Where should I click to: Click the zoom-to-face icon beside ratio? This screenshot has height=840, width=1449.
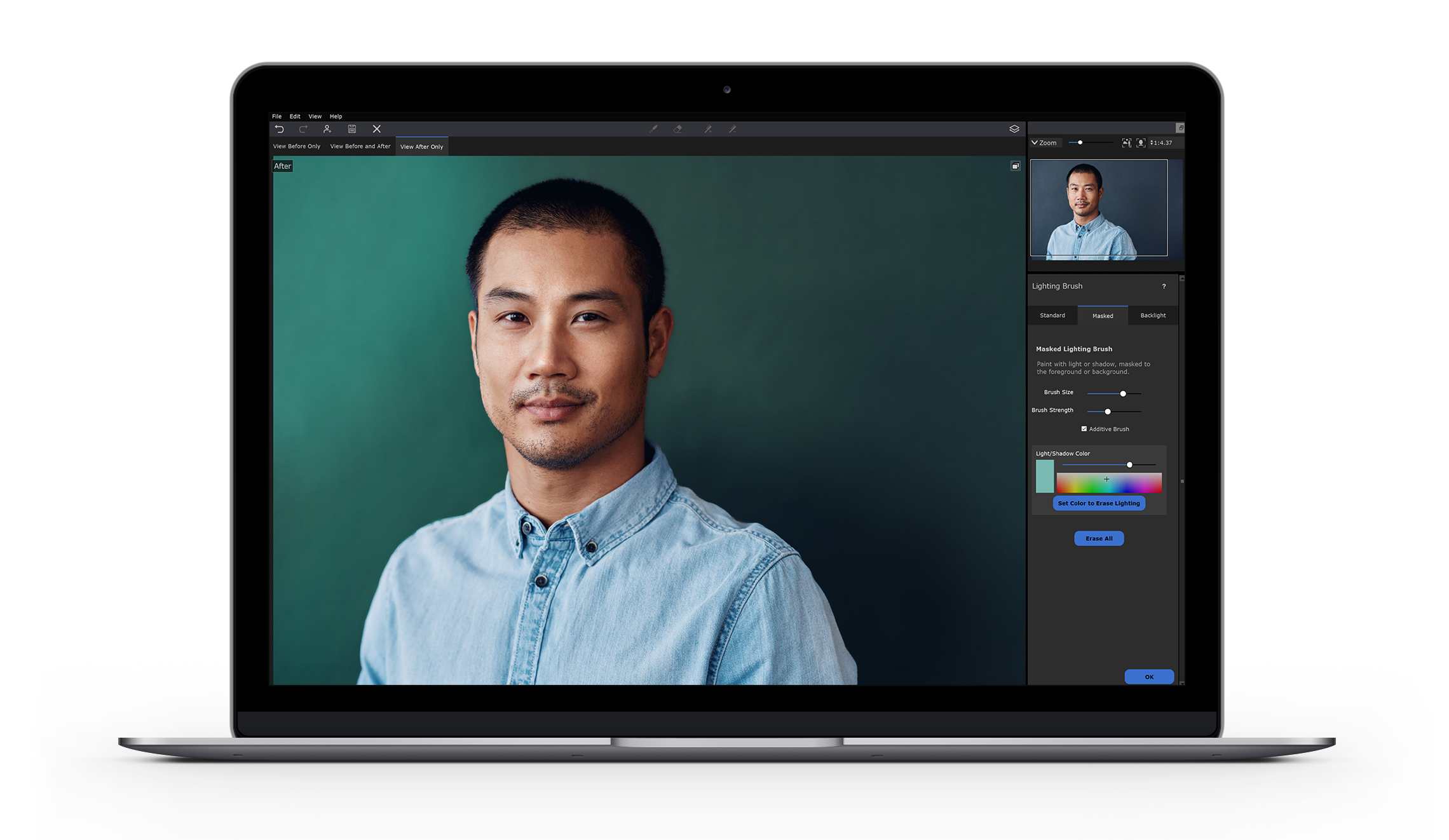click(x=1141, y=143)
